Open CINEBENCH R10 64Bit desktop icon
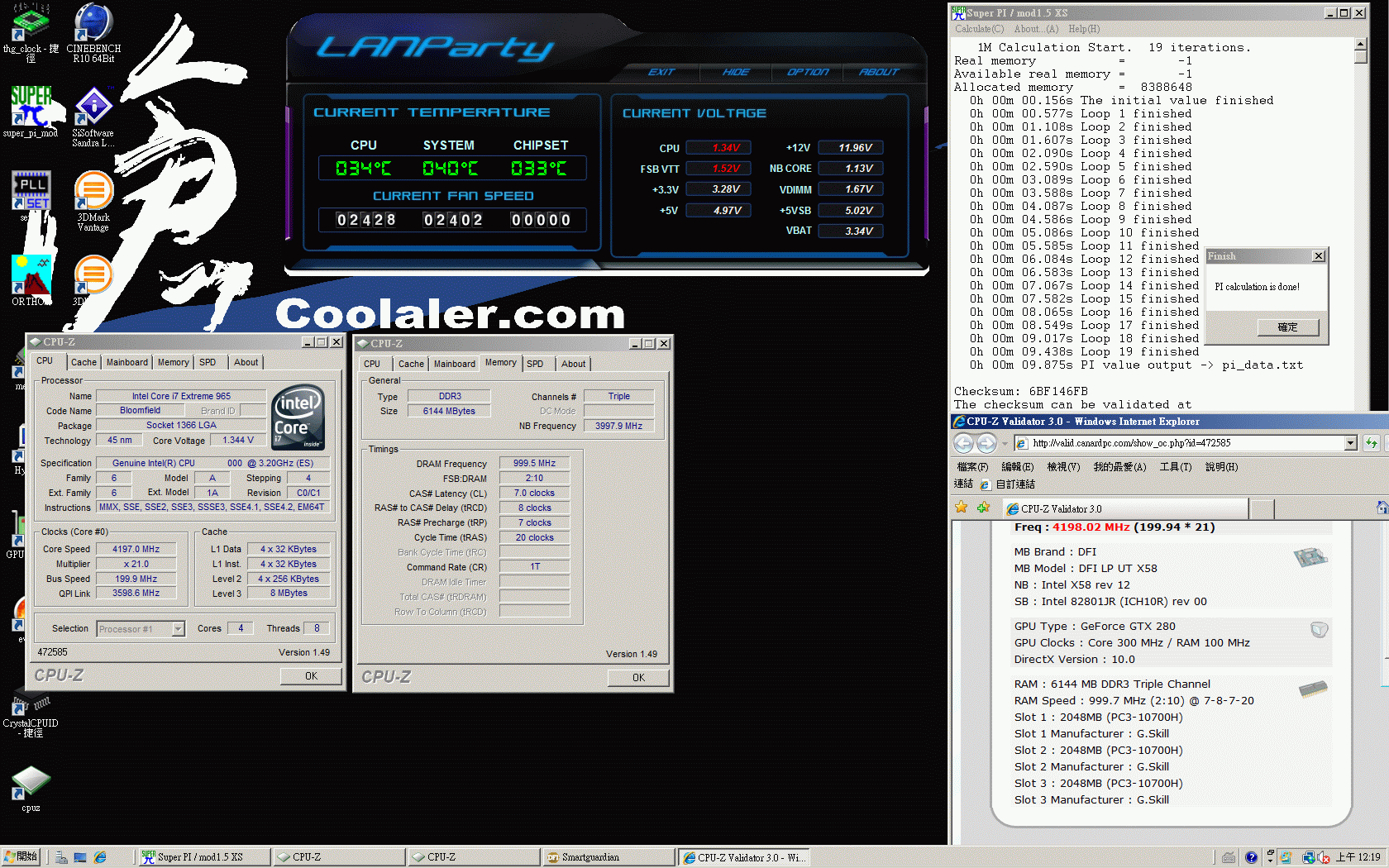 tap(93, 33)
